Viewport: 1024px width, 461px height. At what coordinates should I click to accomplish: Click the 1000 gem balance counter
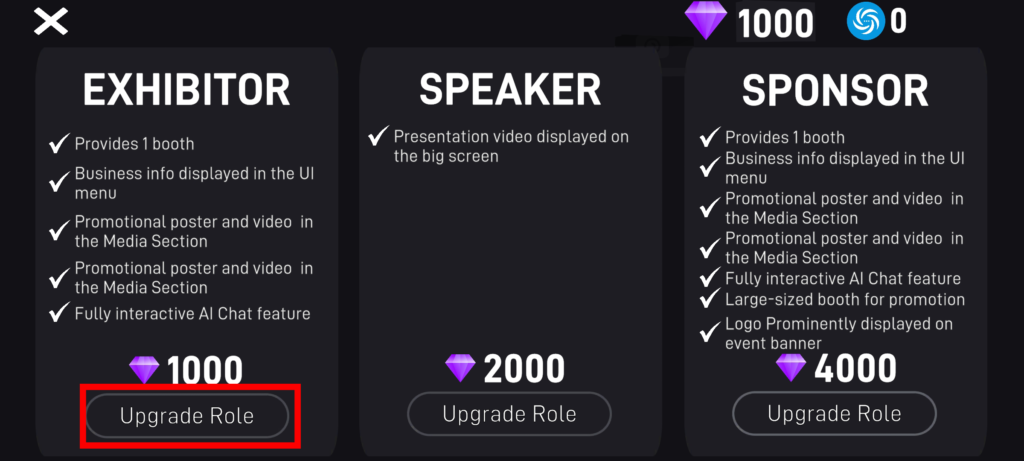point(776,23)
